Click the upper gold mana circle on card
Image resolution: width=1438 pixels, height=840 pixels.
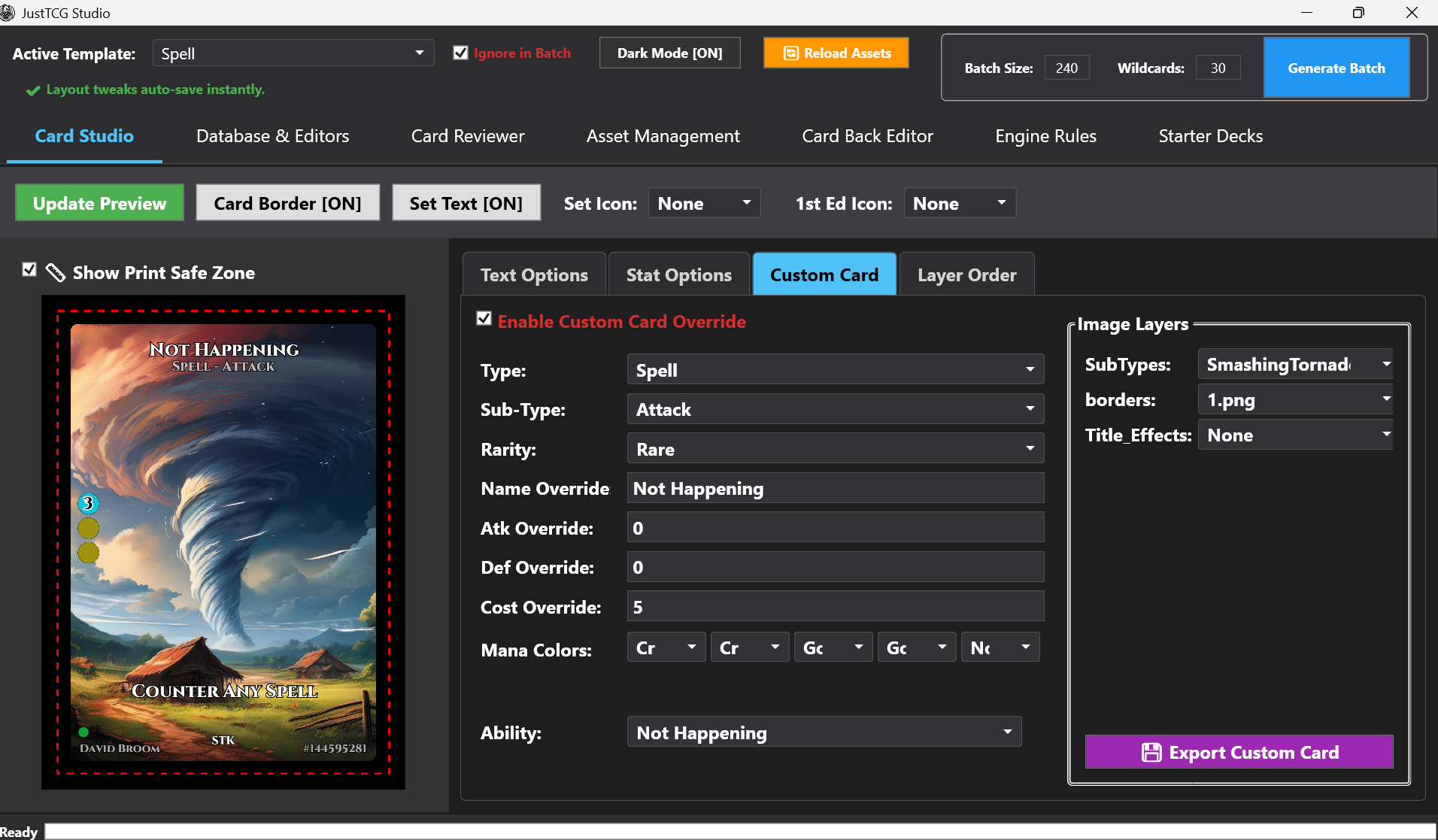(x=88, y=529)
